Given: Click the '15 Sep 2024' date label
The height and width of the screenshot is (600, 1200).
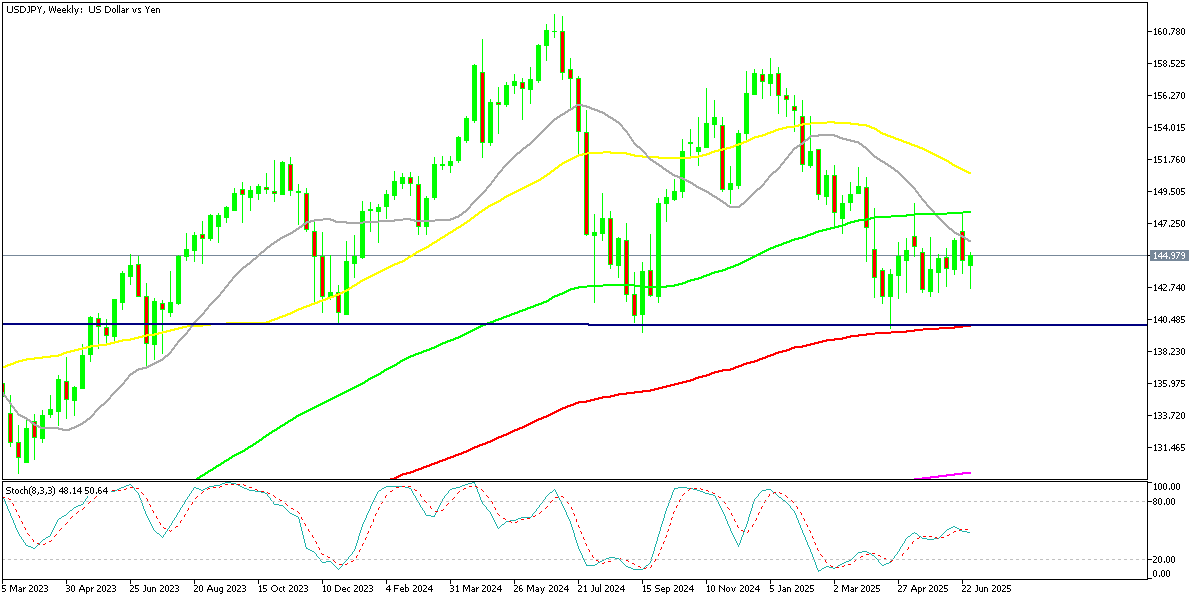Looking at the screenshot, I should click(667, 590).
